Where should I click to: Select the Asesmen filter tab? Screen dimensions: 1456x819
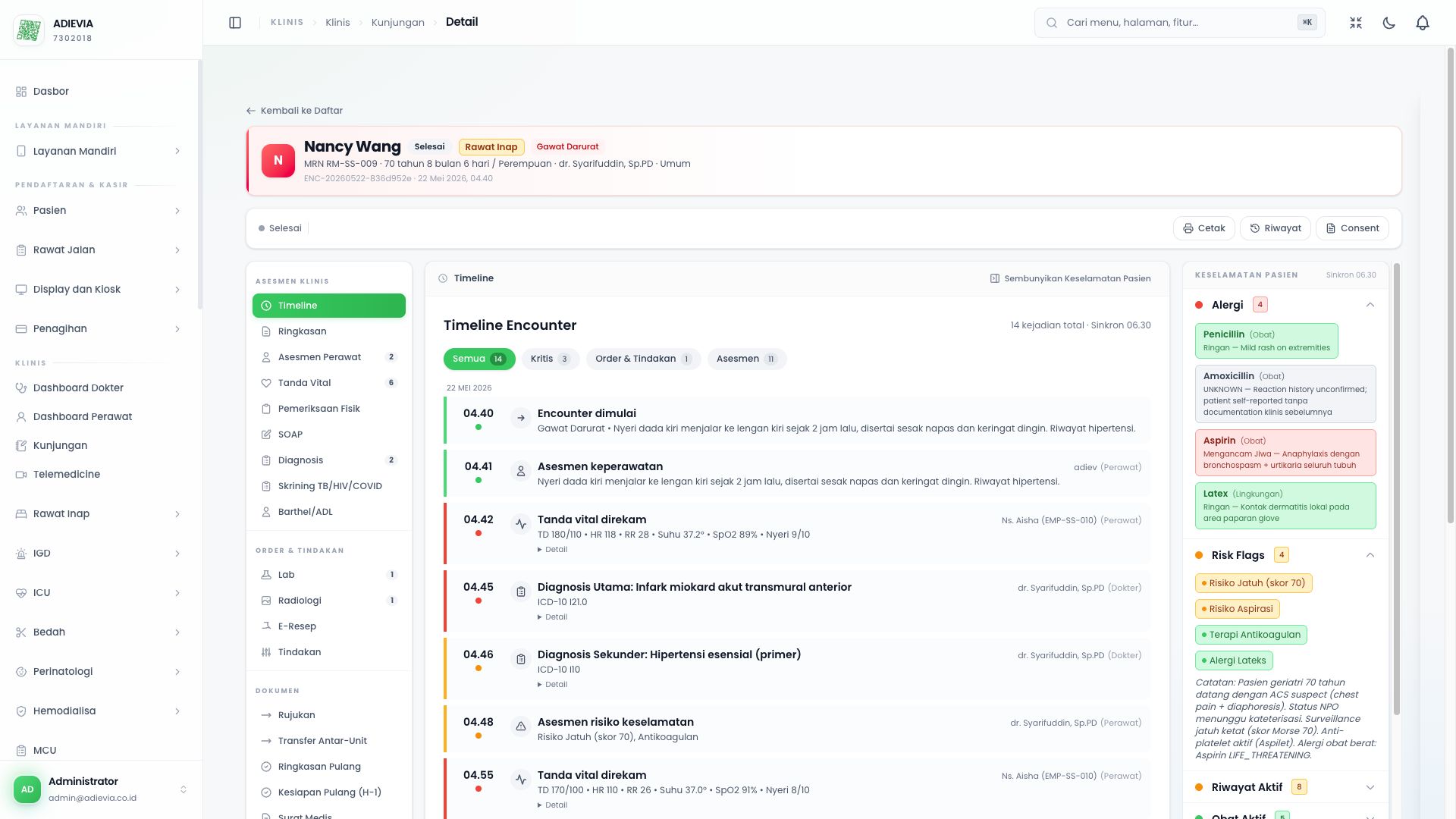747,359
